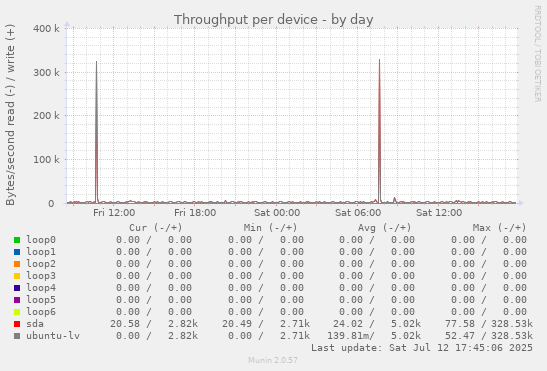Image resolution: width=547 pixels, height=371 pixels.
Task: Click the 'Munin 2.0.57' version text
Action: [x=273, y=360]
